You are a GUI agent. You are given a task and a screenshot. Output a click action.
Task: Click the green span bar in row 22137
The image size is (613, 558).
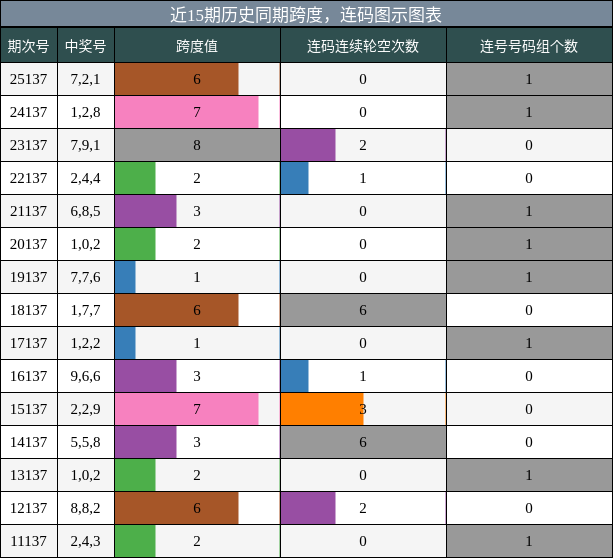[135, 178]
